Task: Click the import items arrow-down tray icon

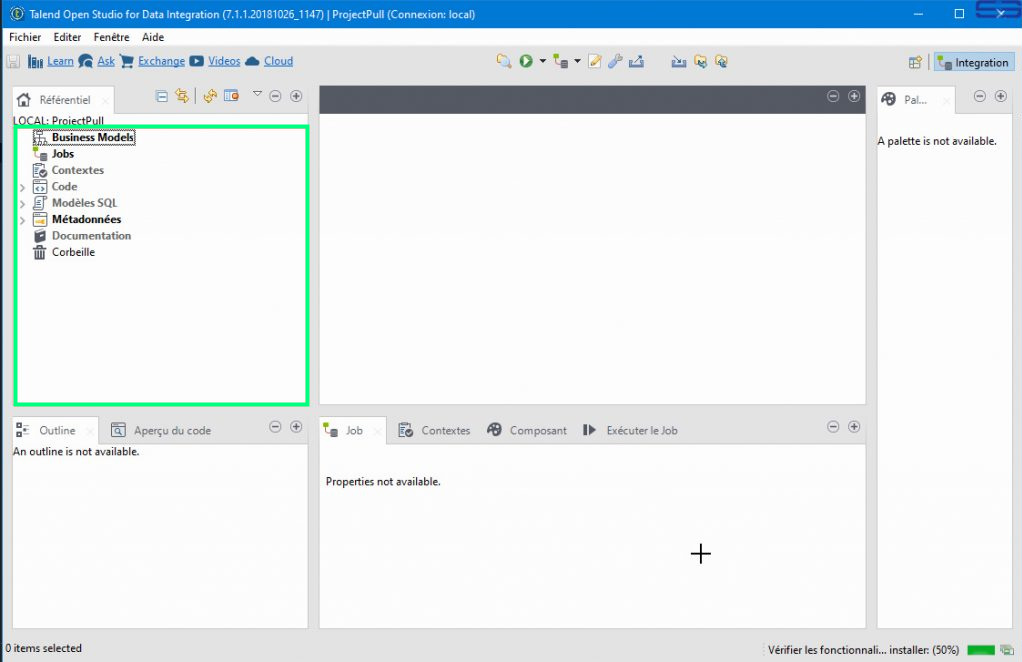Action: [679, 61]
